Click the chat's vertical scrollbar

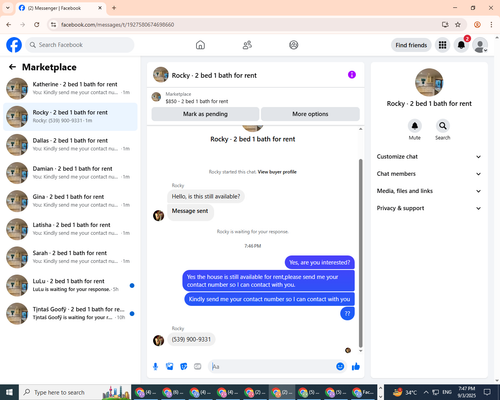(360, 253)
